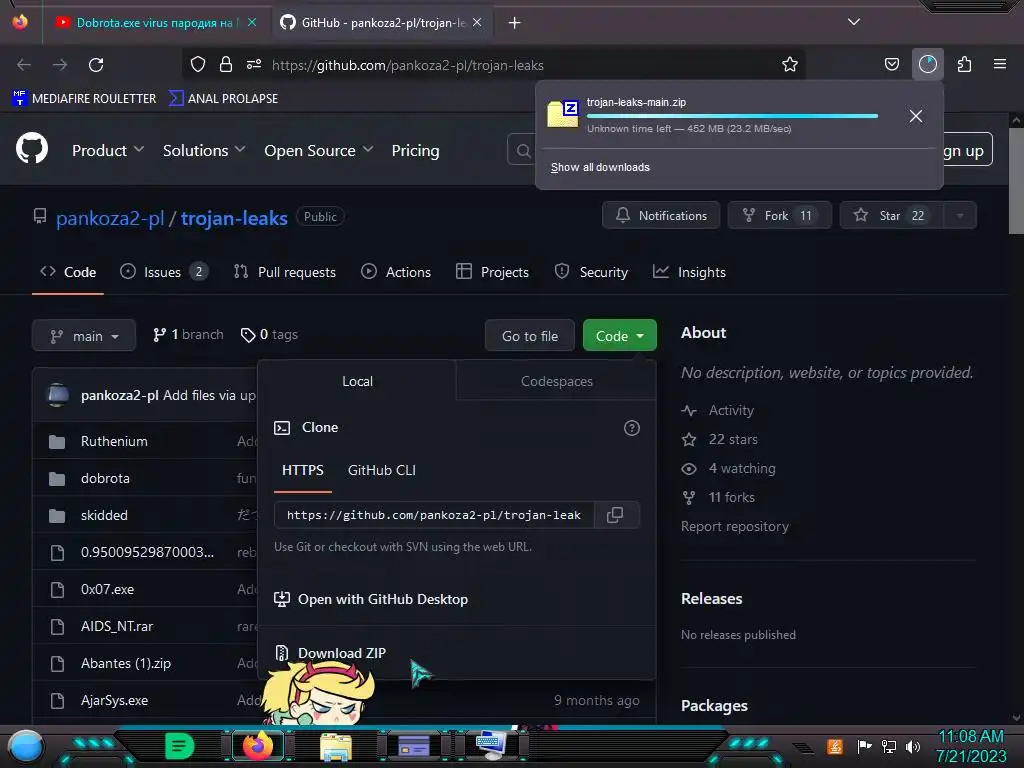Screen dimensions: 1024x768
Task: Open the main branch selector dropdown
Action: [x=84, y=336]
